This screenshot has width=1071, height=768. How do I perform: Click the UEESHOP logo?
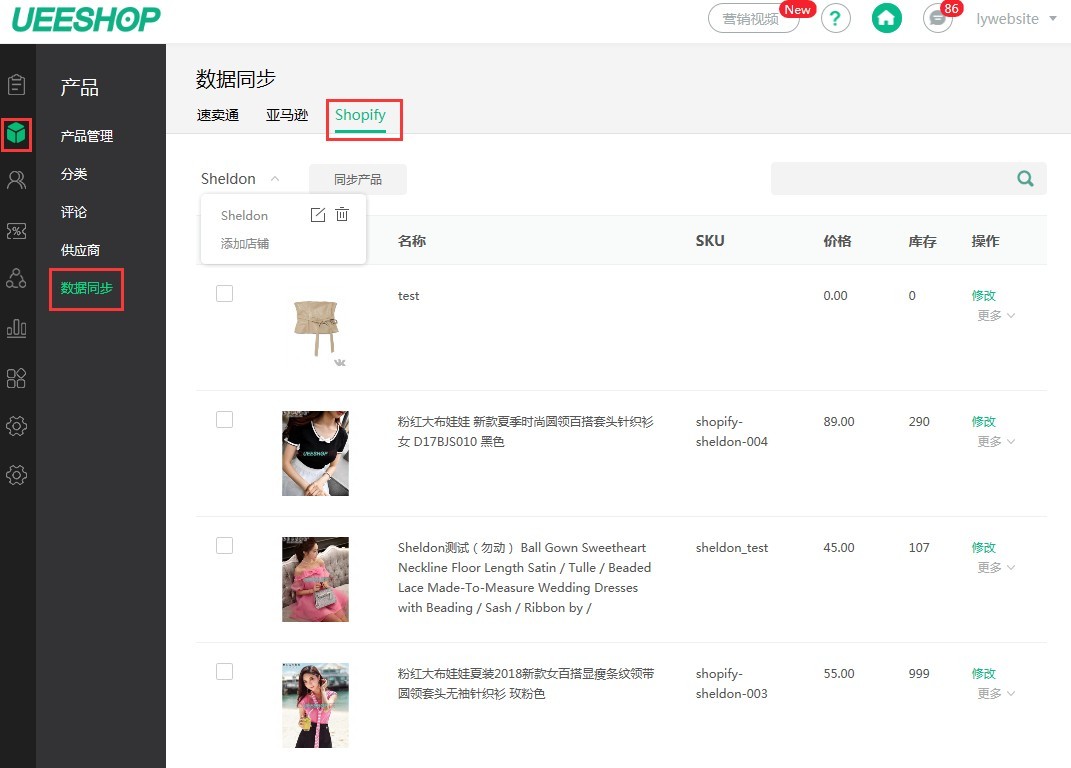tap(86, 19)
